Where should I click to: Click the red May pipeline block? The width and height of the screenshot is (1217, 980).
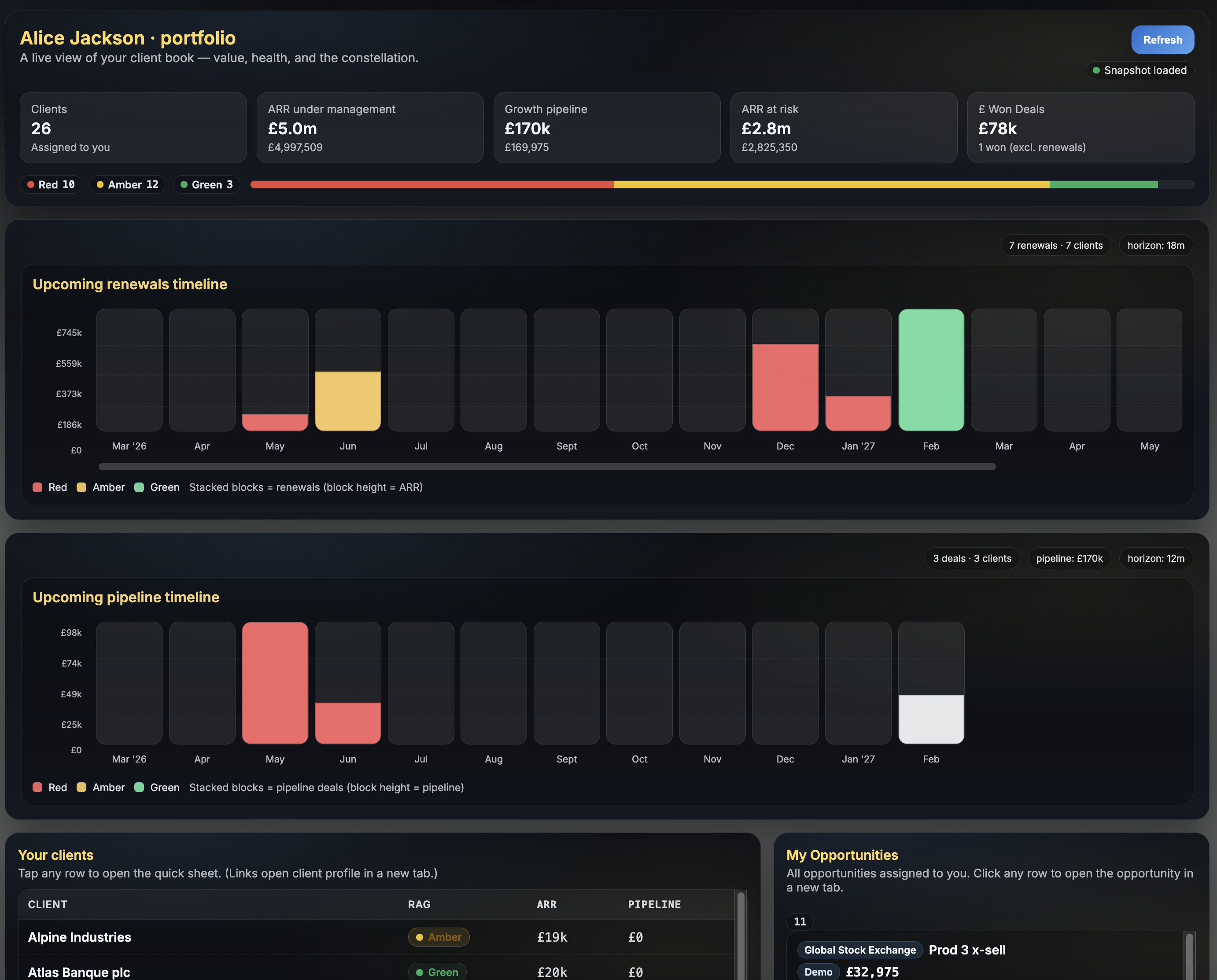275,683
